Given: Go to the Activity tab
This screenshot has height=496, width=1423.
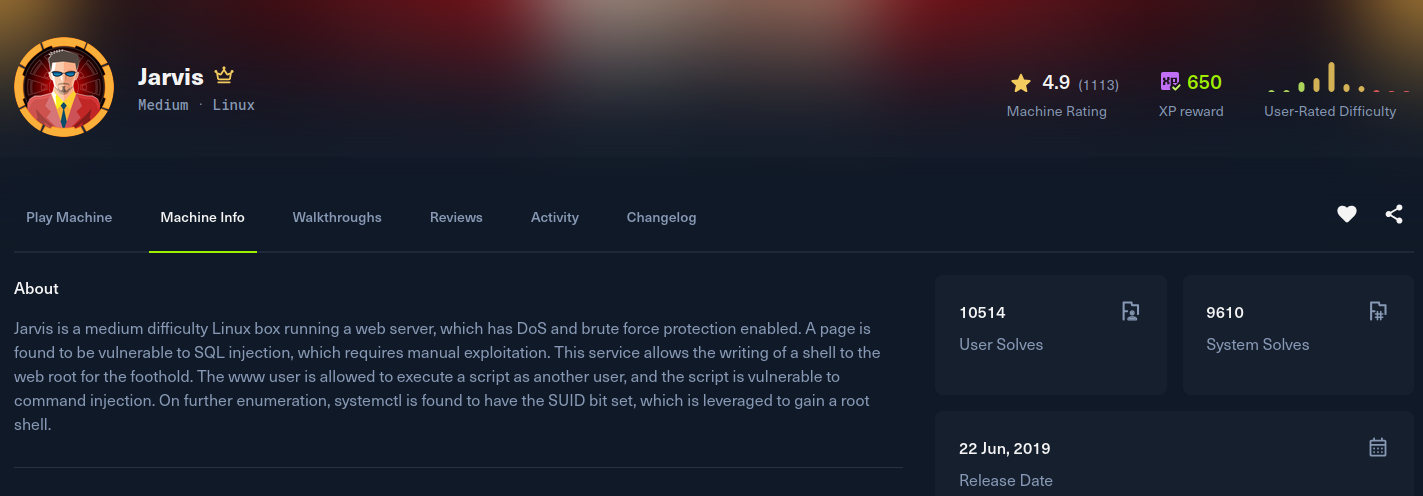Looking at the screenshot, I should [555, 217].
